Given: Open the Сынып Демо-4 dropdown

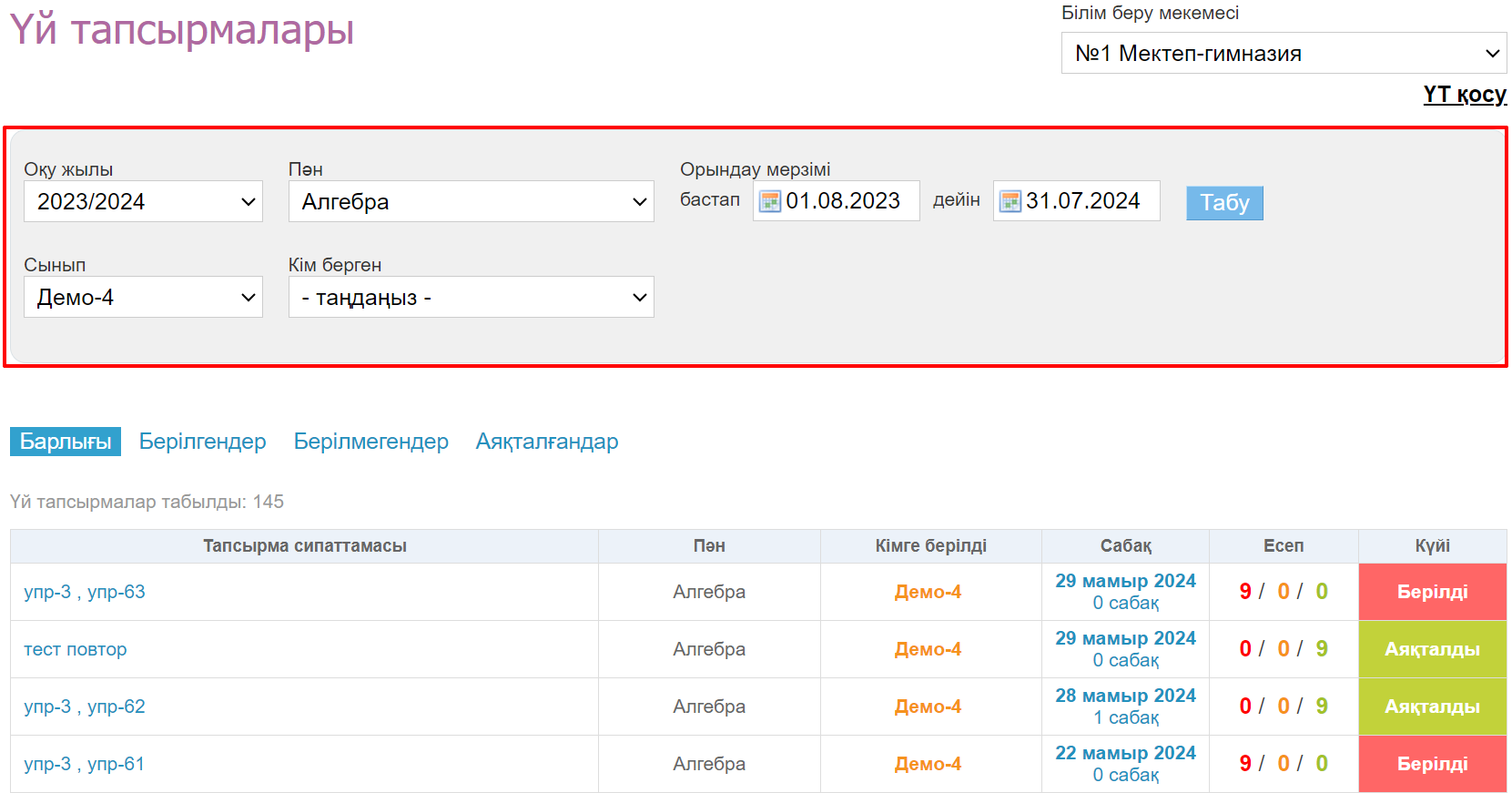Looking at the screenshot, I should 143,297.
